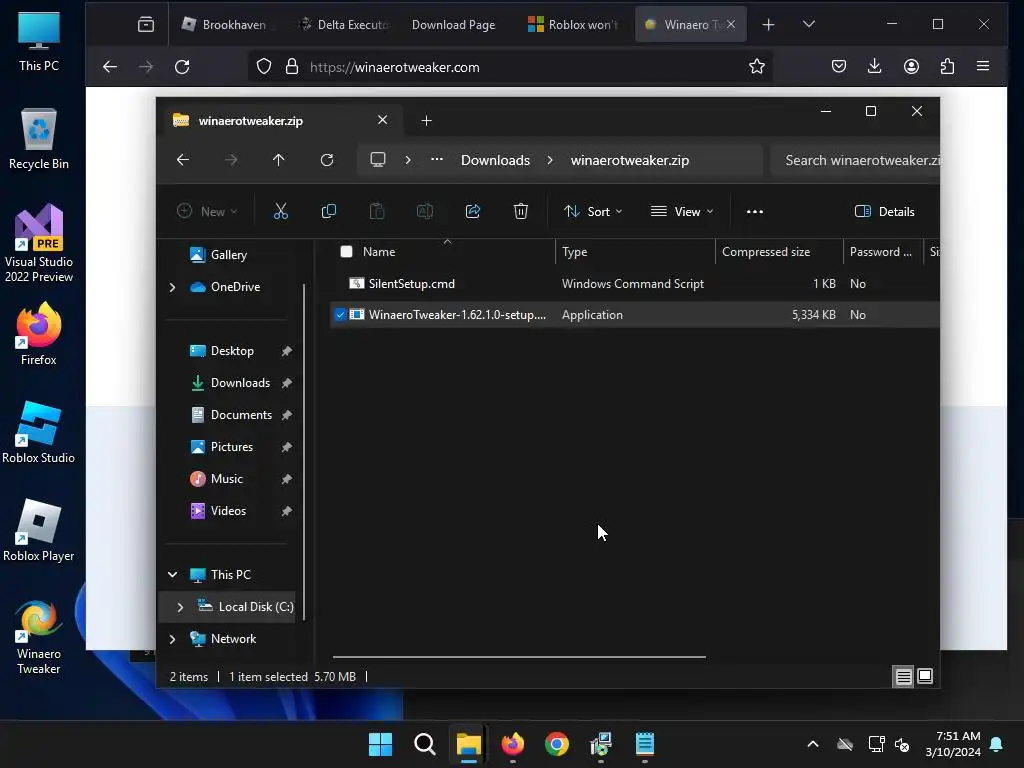Toggle the select-all checkbox beside Name header

coord(346,251)
